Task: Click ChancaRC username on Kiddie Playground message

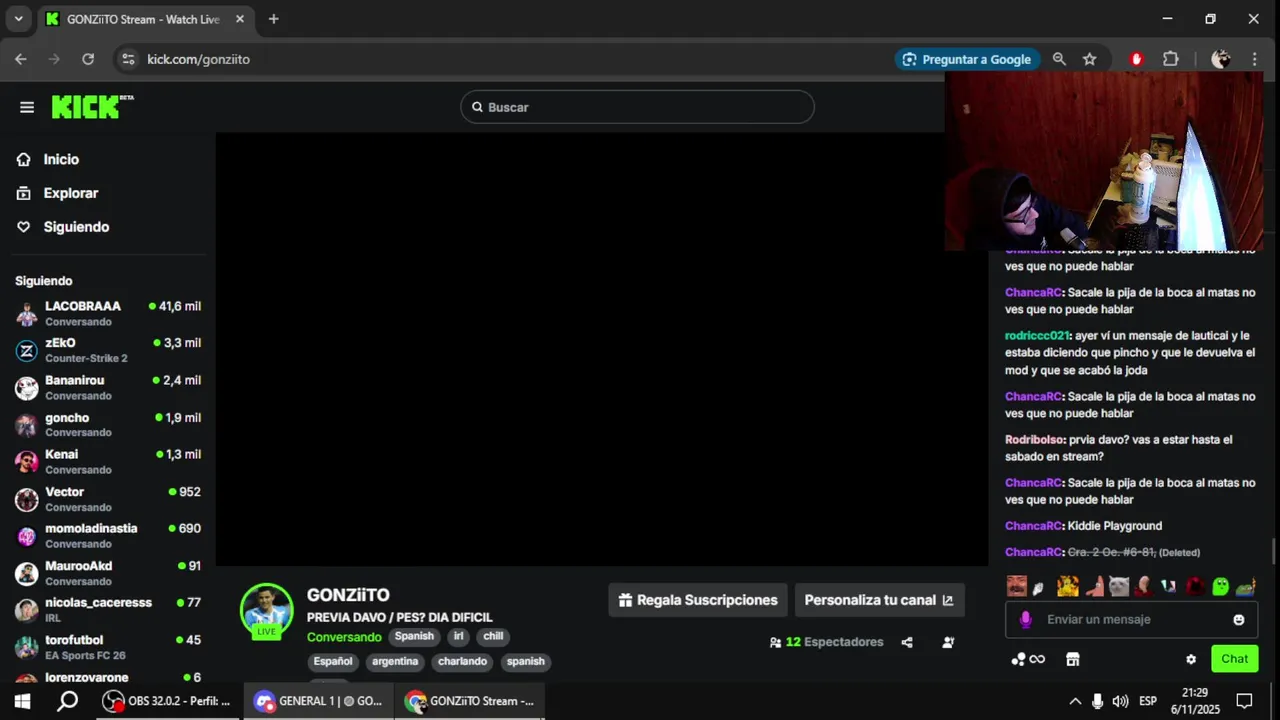Action: coord(1033,526)
